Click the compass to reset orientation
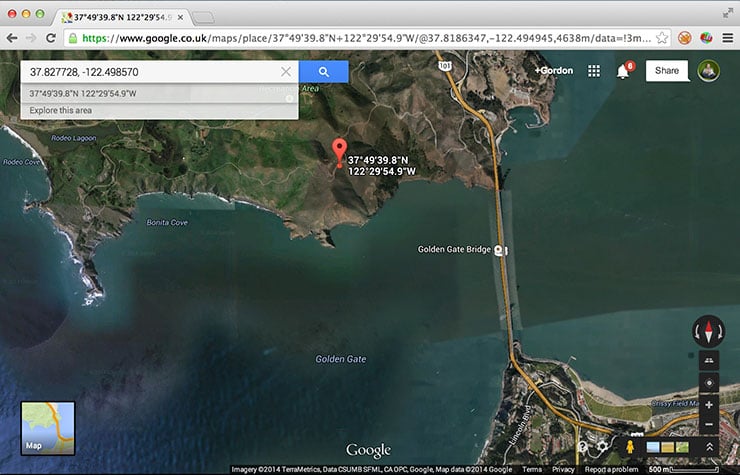740x475 pixels. (x=708, y=333)
